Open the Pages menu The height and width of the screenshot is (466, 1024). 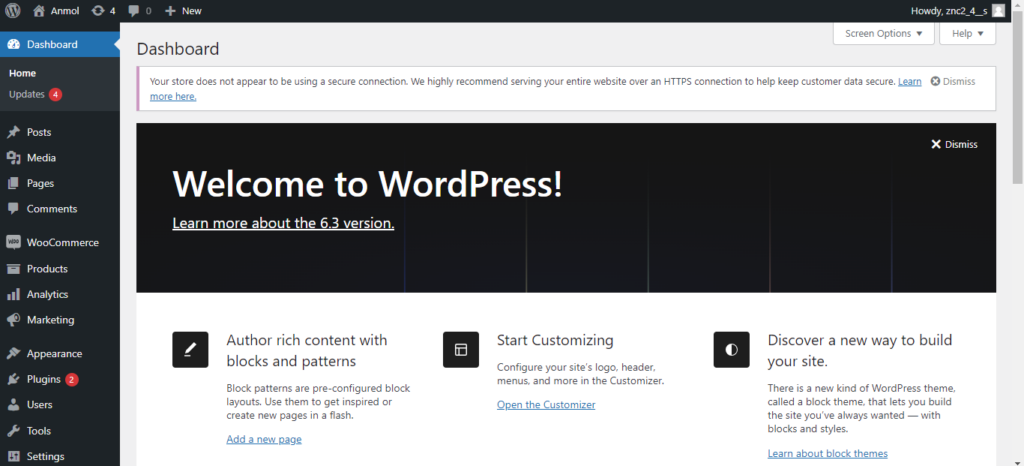point(60,183)
